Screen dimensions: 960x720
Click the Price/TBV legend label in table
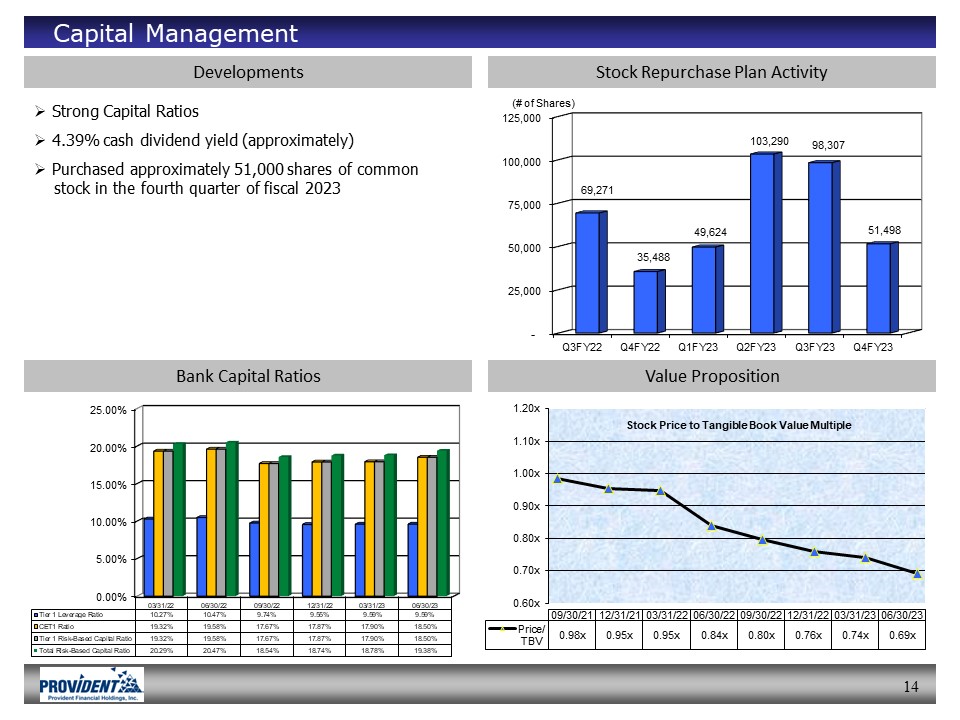click(530, 636)
